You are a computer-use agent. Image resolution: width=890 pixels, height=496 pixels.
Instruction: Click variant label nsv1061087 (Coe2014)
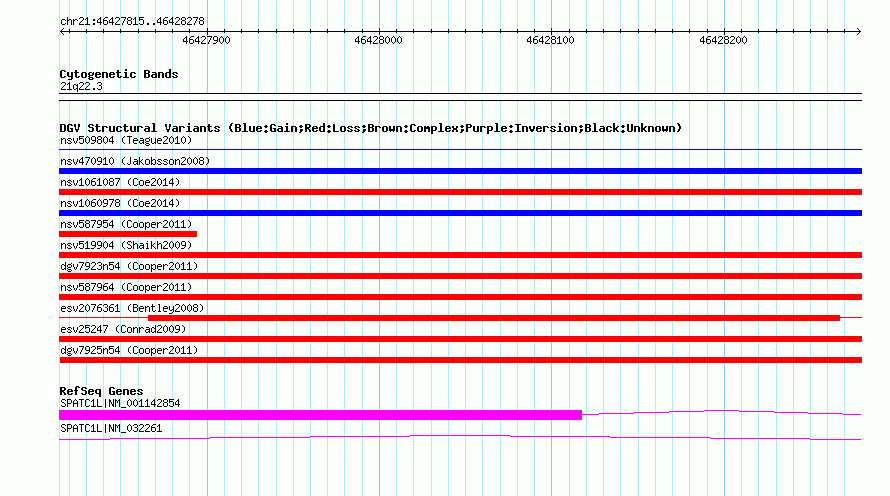coord(120,182)
